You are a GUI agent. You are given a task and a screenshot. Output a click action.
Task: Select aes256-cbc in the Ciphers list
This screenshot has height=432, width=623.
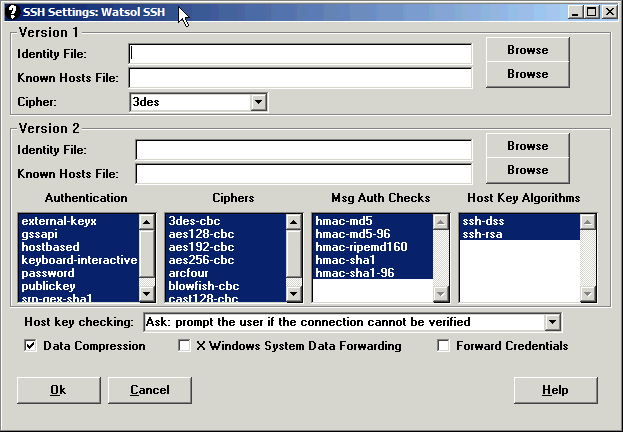click(202, 260)
